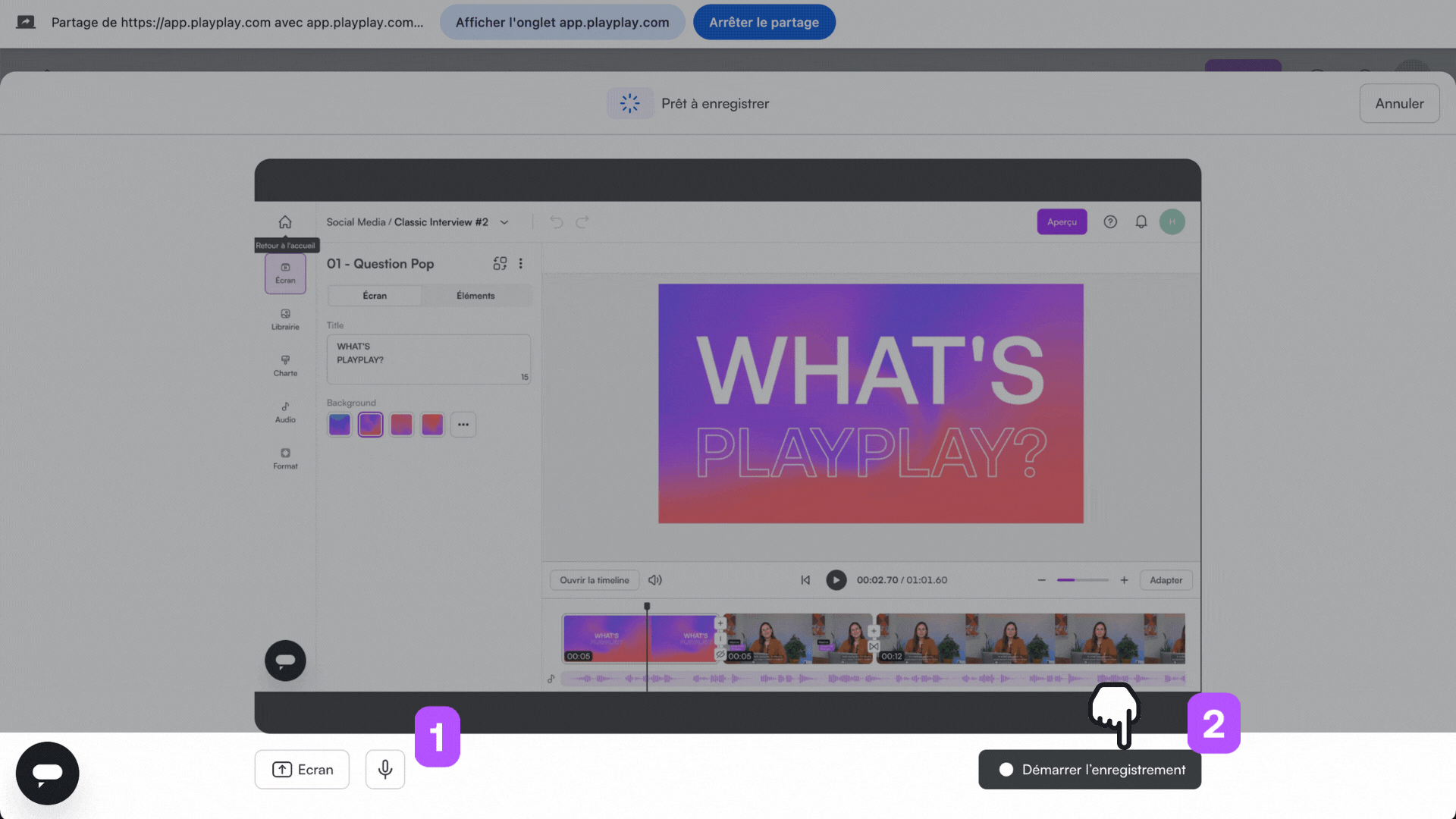Screen dimensions: 1456x819
Task: Expand more background options ellipsis
Action: (x=463, y=425)
